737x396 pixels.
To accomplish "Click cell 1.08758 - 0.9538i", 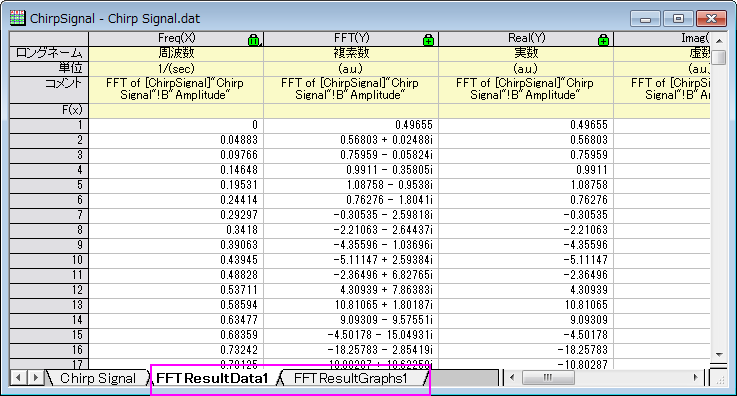I will pyautogui.click(x=351, y=185).
